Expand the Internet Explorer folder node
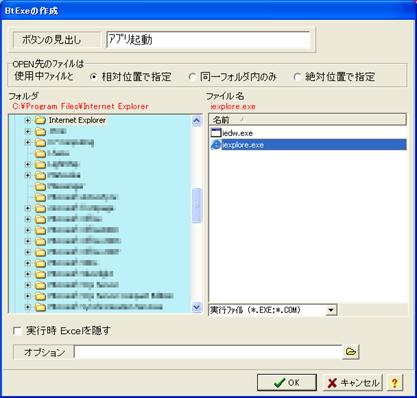This screenshot has height=398, width=417. point(28,120)
